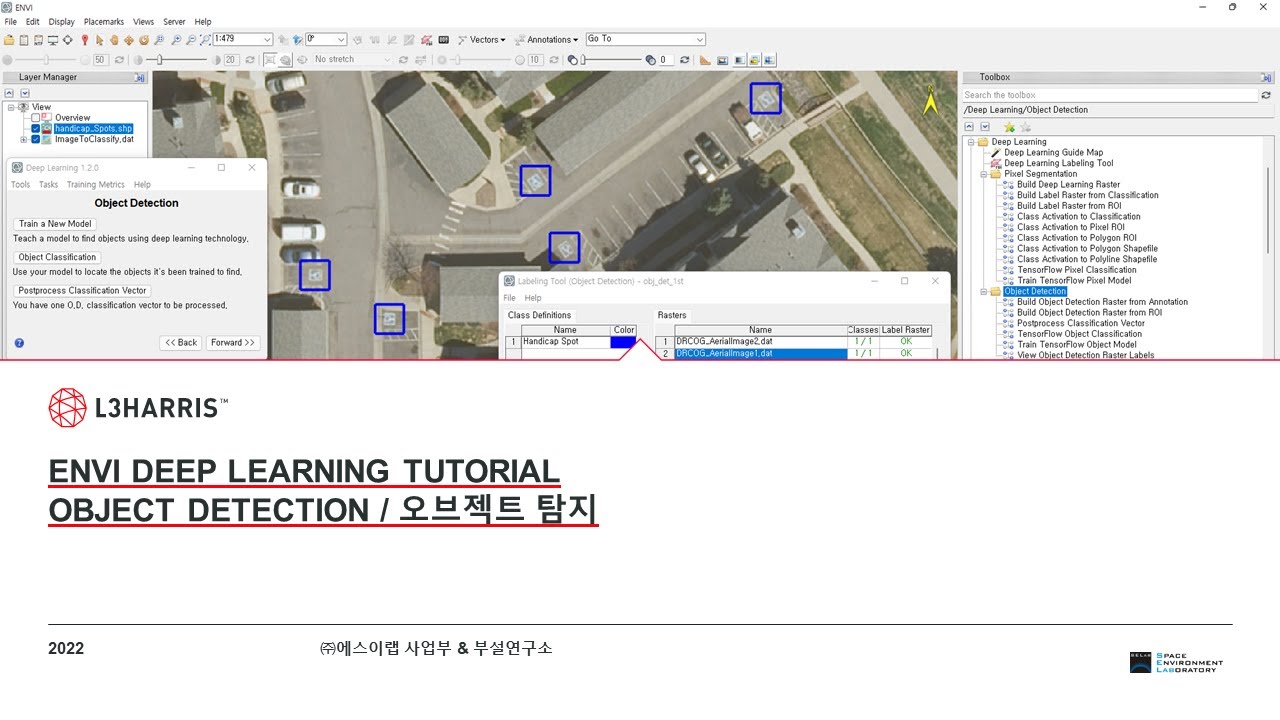Click the yellow north arrow in view

point(930,99)
